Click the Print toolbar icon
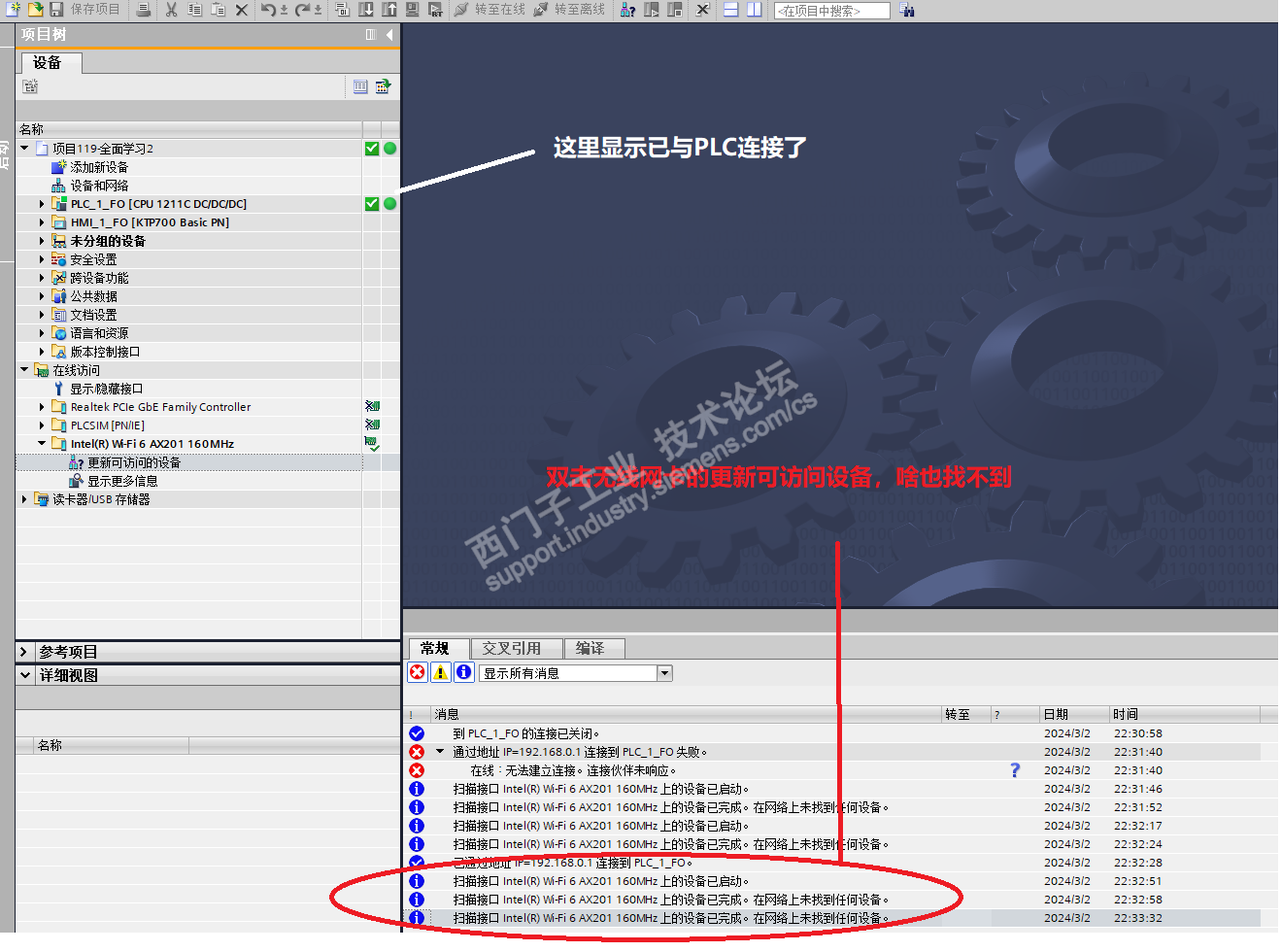This screenshot has height=952, width=1282. pyautogui.click(x=144, y=10)
